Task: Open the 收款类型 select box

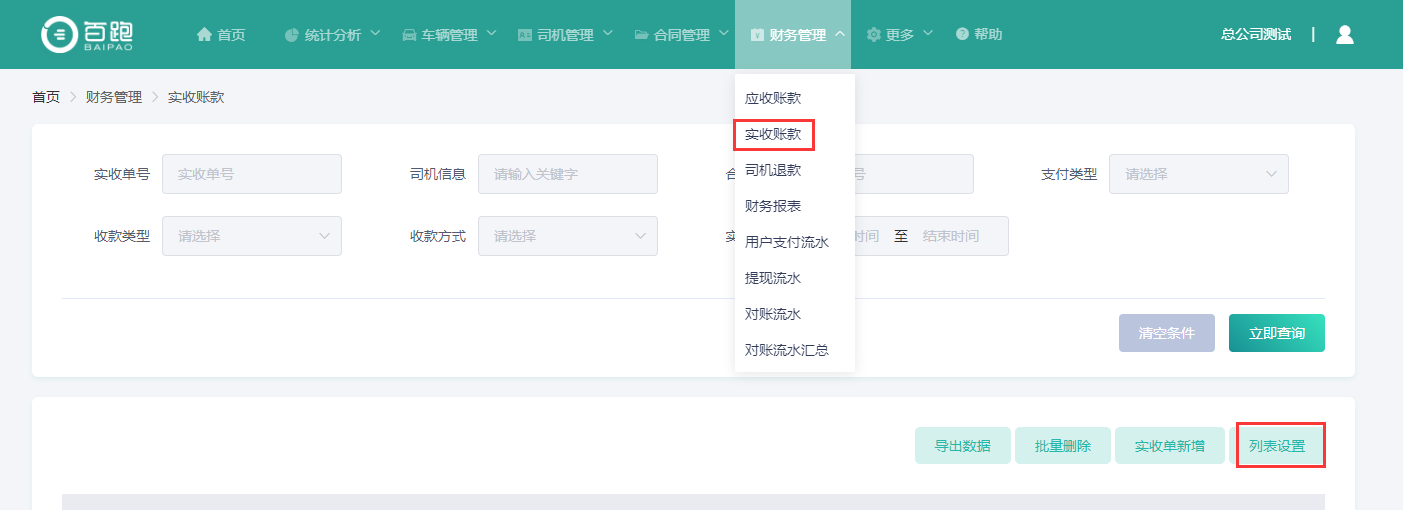Action: point(252,236)
